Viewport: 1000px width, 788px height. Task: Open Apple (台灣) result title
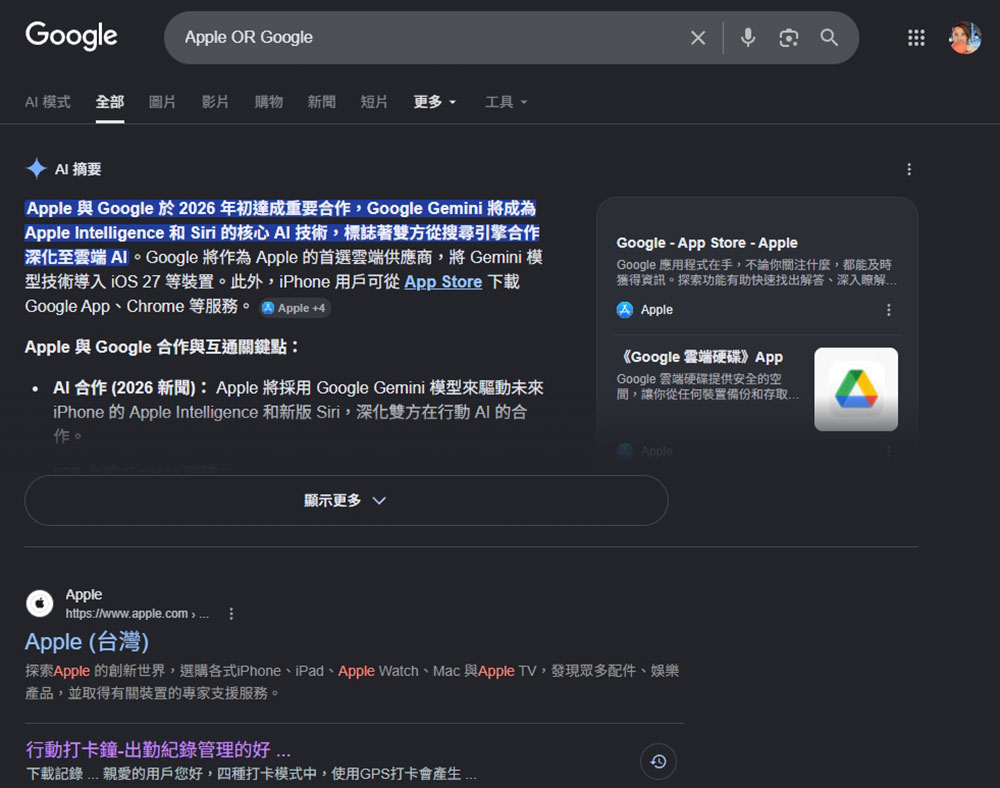(87, 642)
